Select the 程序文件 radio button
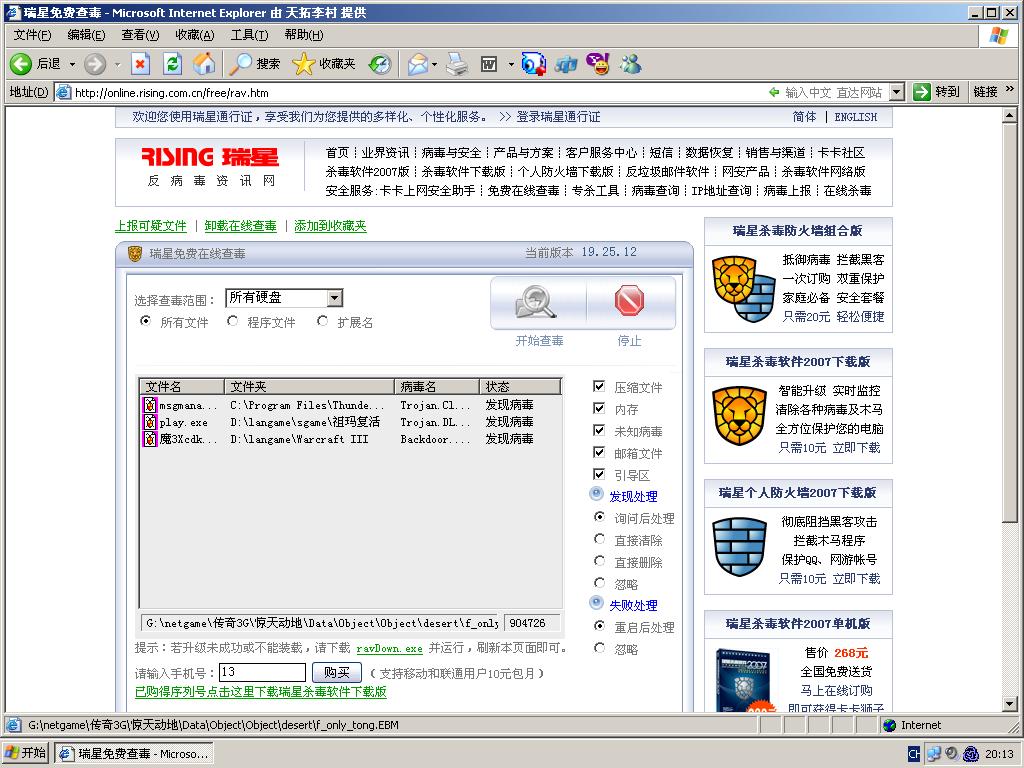The height and width of the screenshot is (768, 1024). (x=232, y=321)
